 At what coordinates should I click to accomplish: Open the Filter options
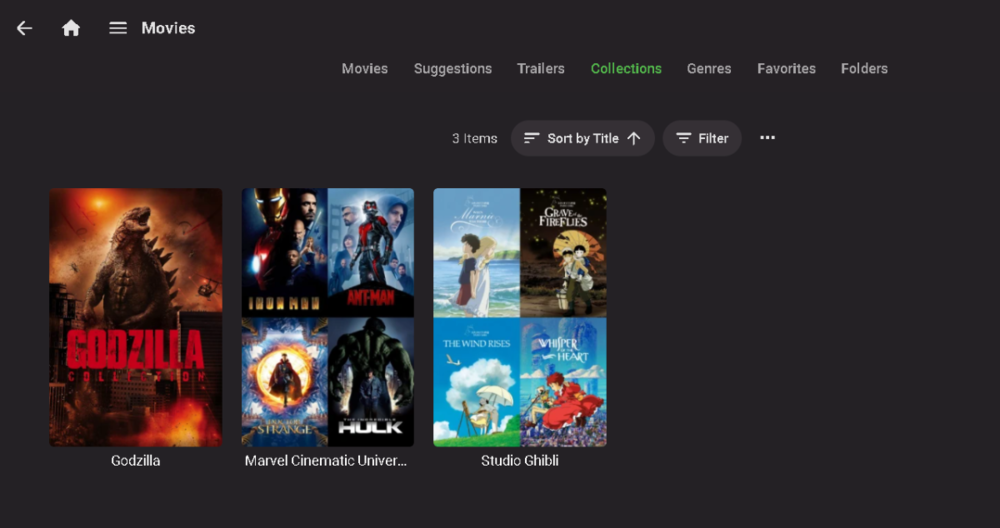click(x=702, y=138)
